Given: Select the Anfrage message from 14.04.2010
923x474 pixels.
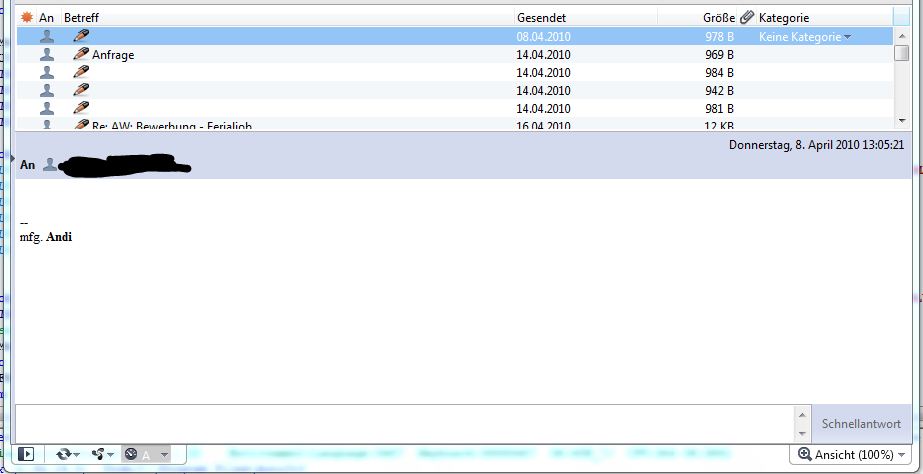Looking at the screenshot, I should point(300,55).
